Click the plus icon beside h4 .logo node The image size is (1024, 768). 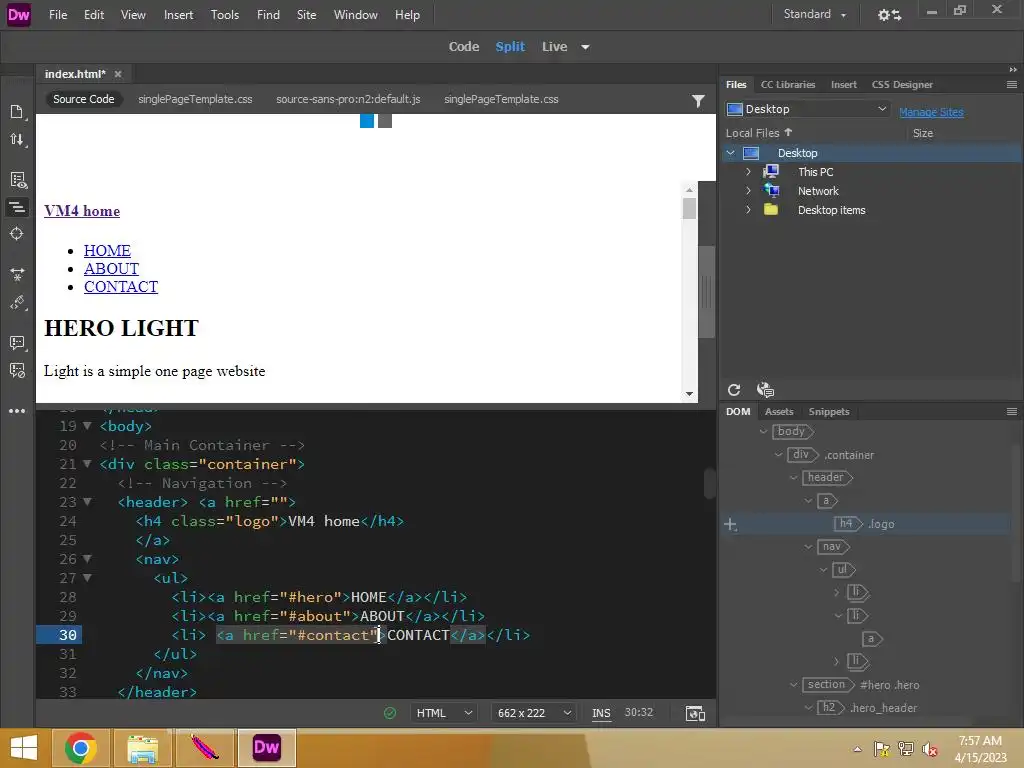point(731,524)
